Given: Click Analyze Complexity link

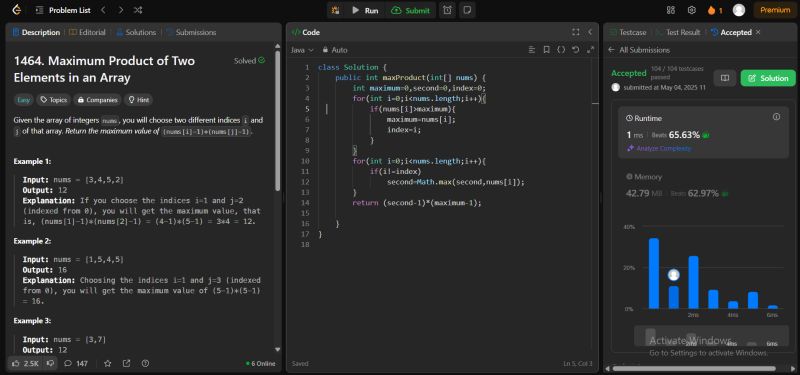Looking at the screenshot, I should 659,148.
